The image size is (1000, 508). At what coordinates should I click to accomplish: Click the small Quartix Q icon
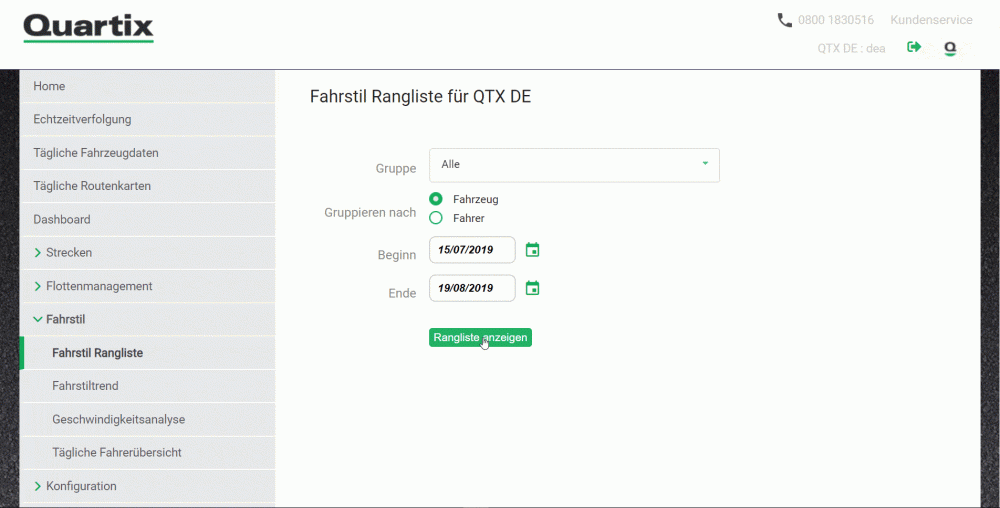pos(950,48)
